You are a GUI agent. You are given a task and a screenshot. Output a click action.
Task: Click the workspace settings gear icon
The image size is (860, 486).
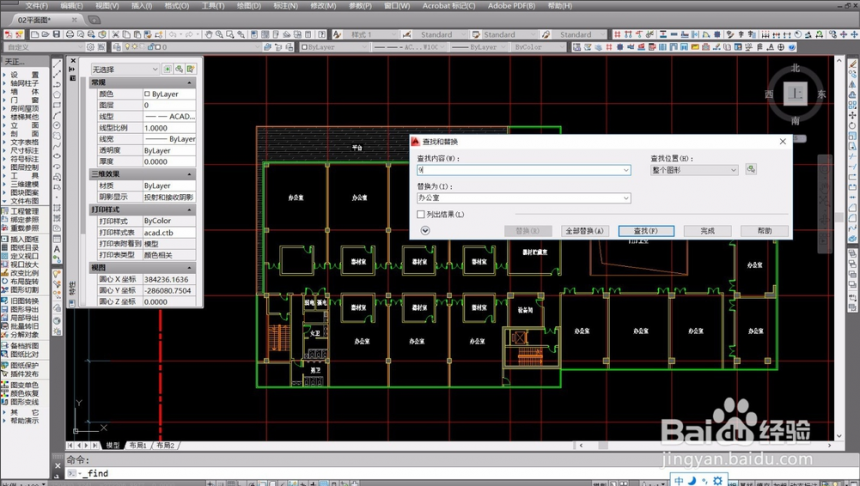pos(90,47)
